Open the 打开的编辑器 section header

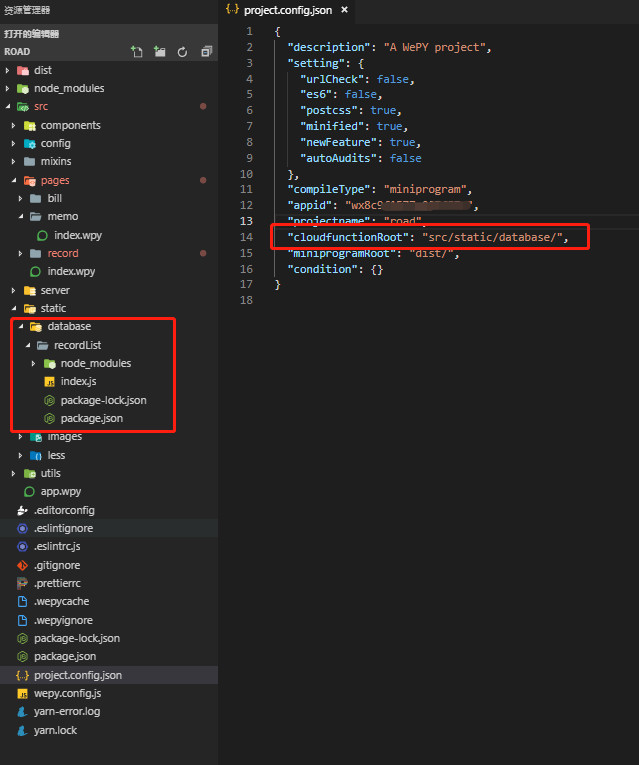[x=32, y=33]
